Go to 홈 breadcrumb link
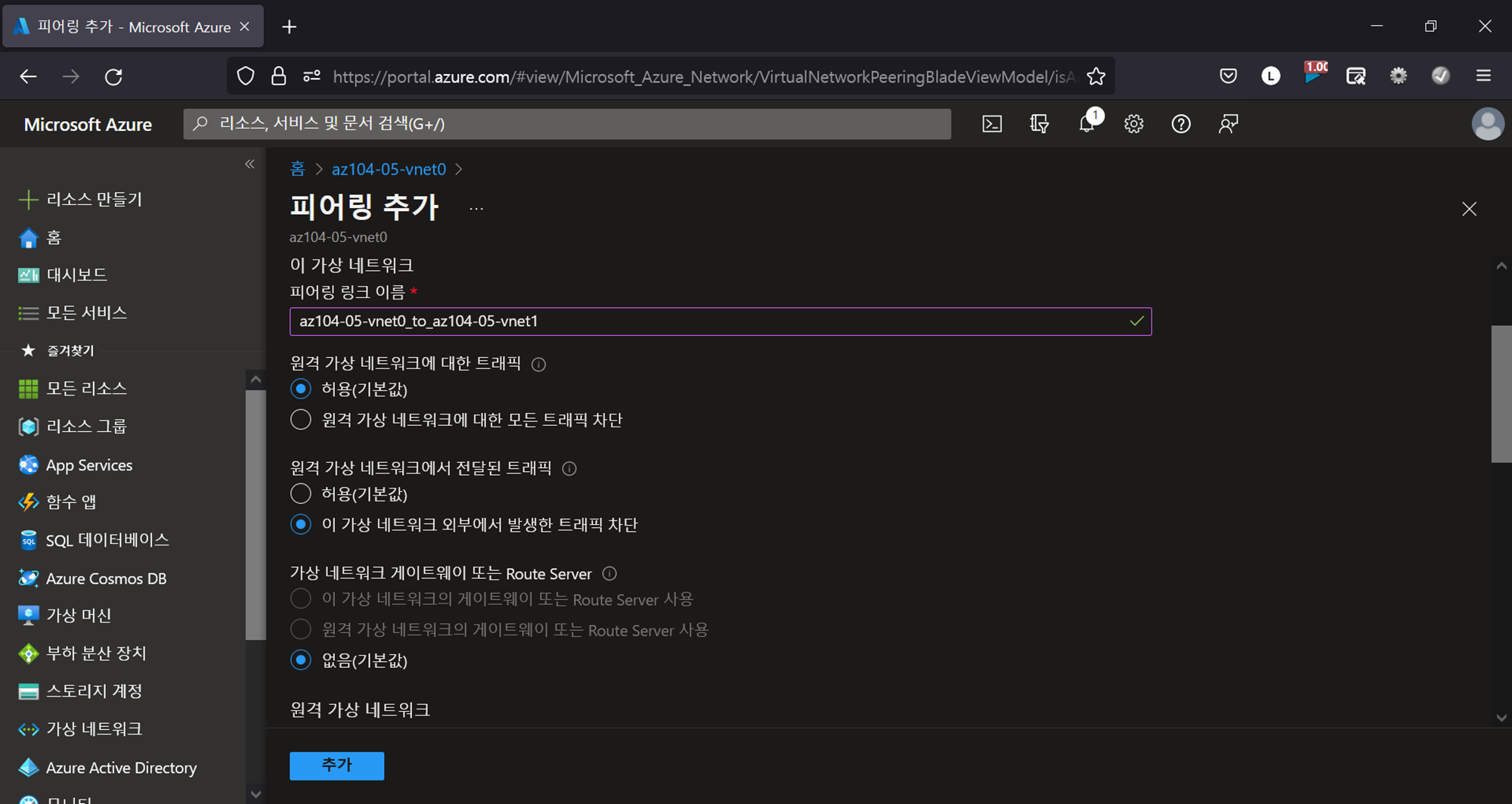 (x=297, y=169)
